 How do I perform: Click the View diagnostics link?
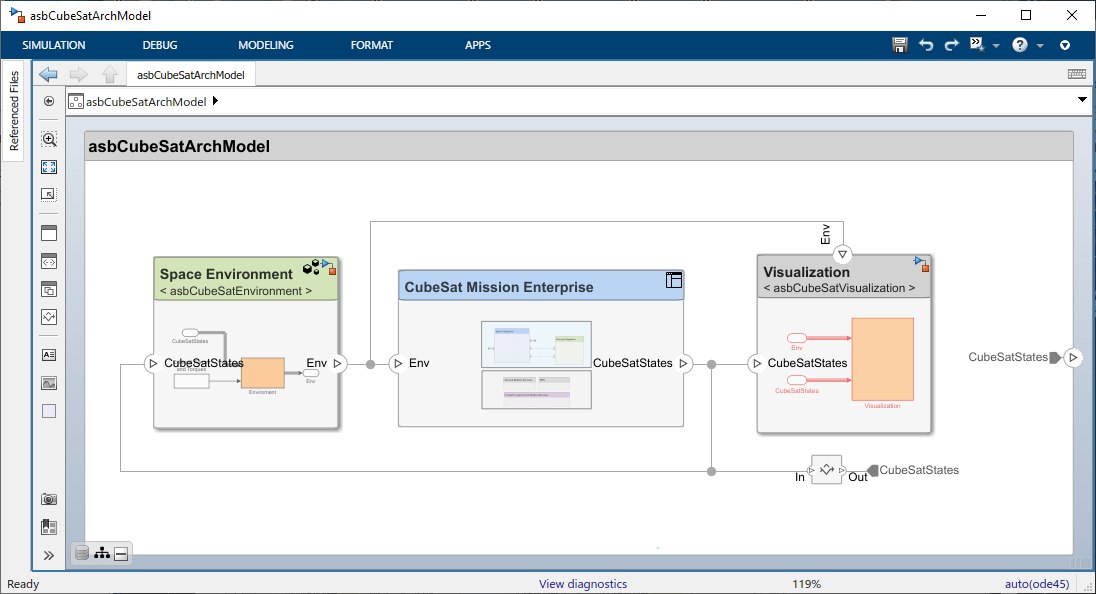tap(582, 583)
